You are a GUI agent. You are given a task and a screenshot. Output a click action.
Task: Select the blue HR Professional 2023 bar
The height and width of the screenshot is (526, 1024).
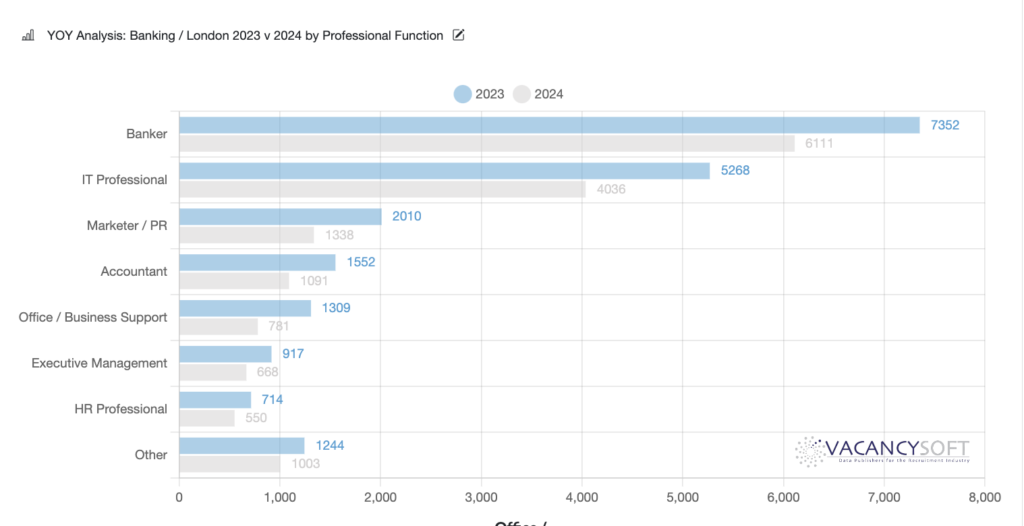pos(214,400)
